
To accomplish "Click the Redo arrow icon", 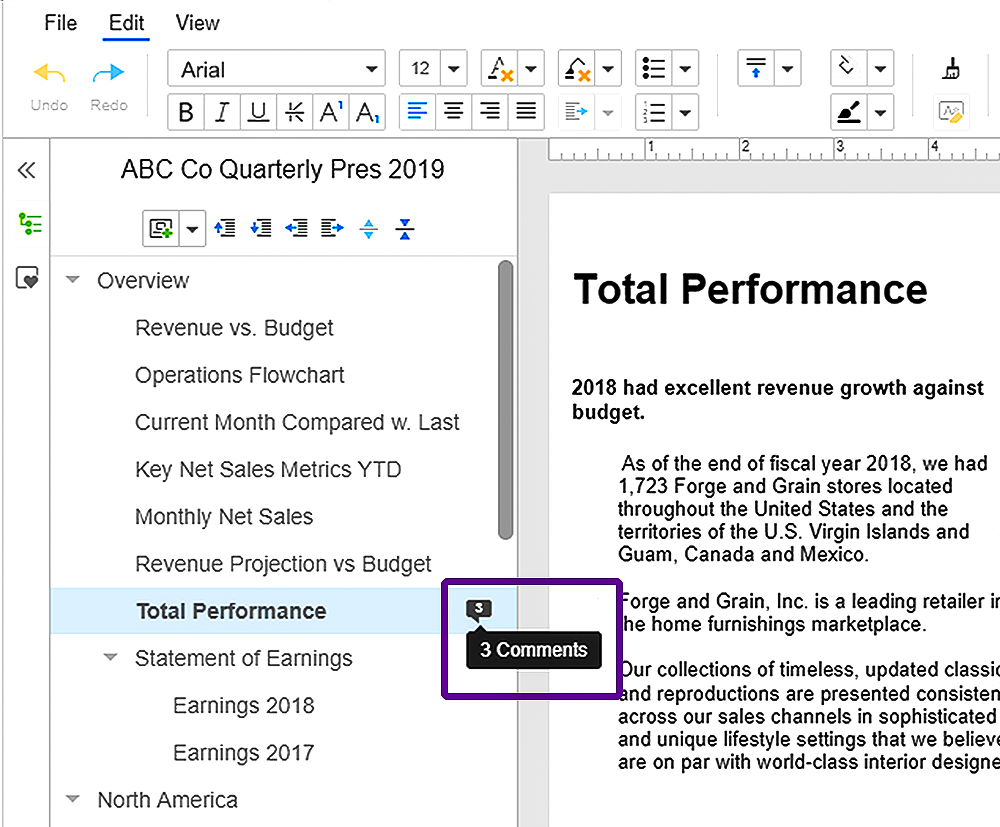I will pyautogui.click(x=108, y=74).
